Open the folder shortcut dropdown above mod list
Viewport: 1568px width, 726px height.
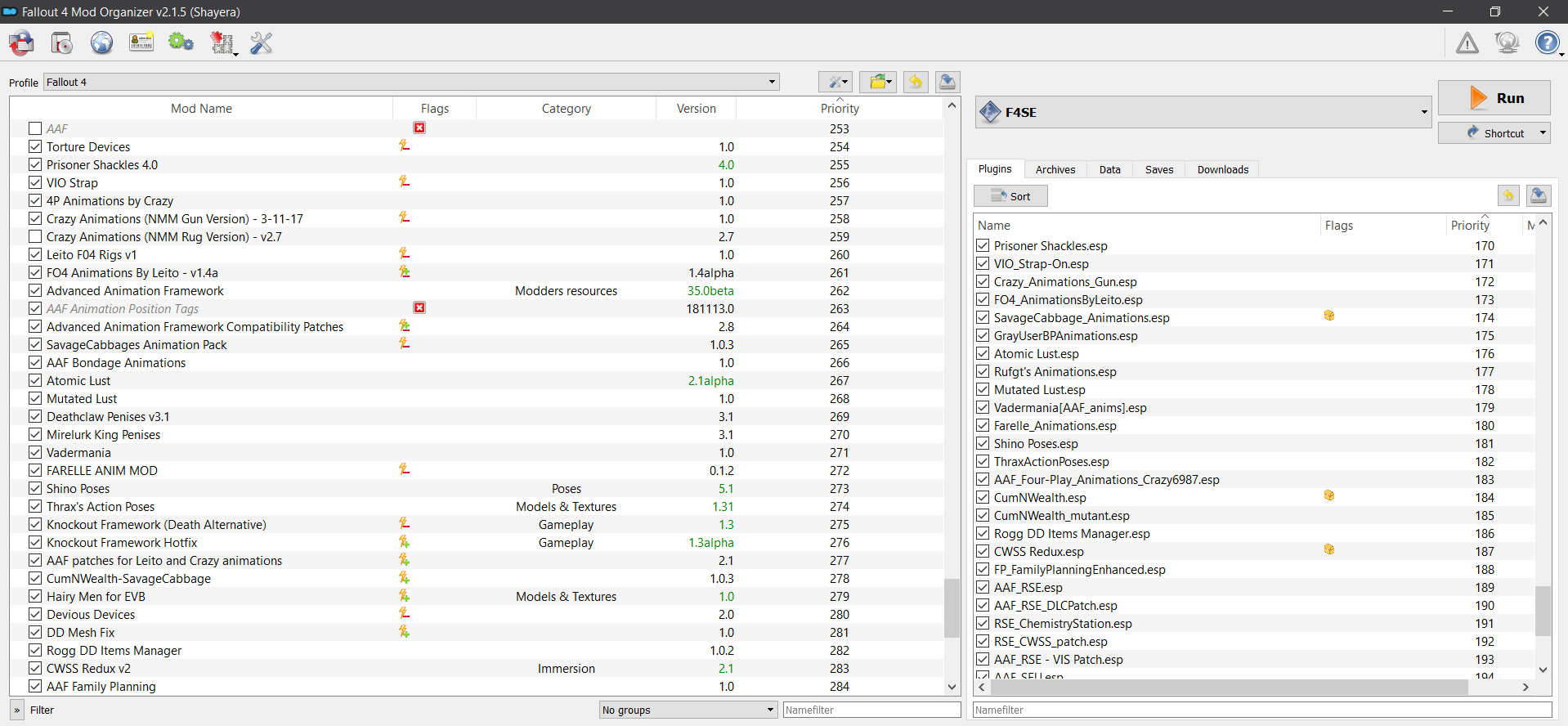coord(878,82)
